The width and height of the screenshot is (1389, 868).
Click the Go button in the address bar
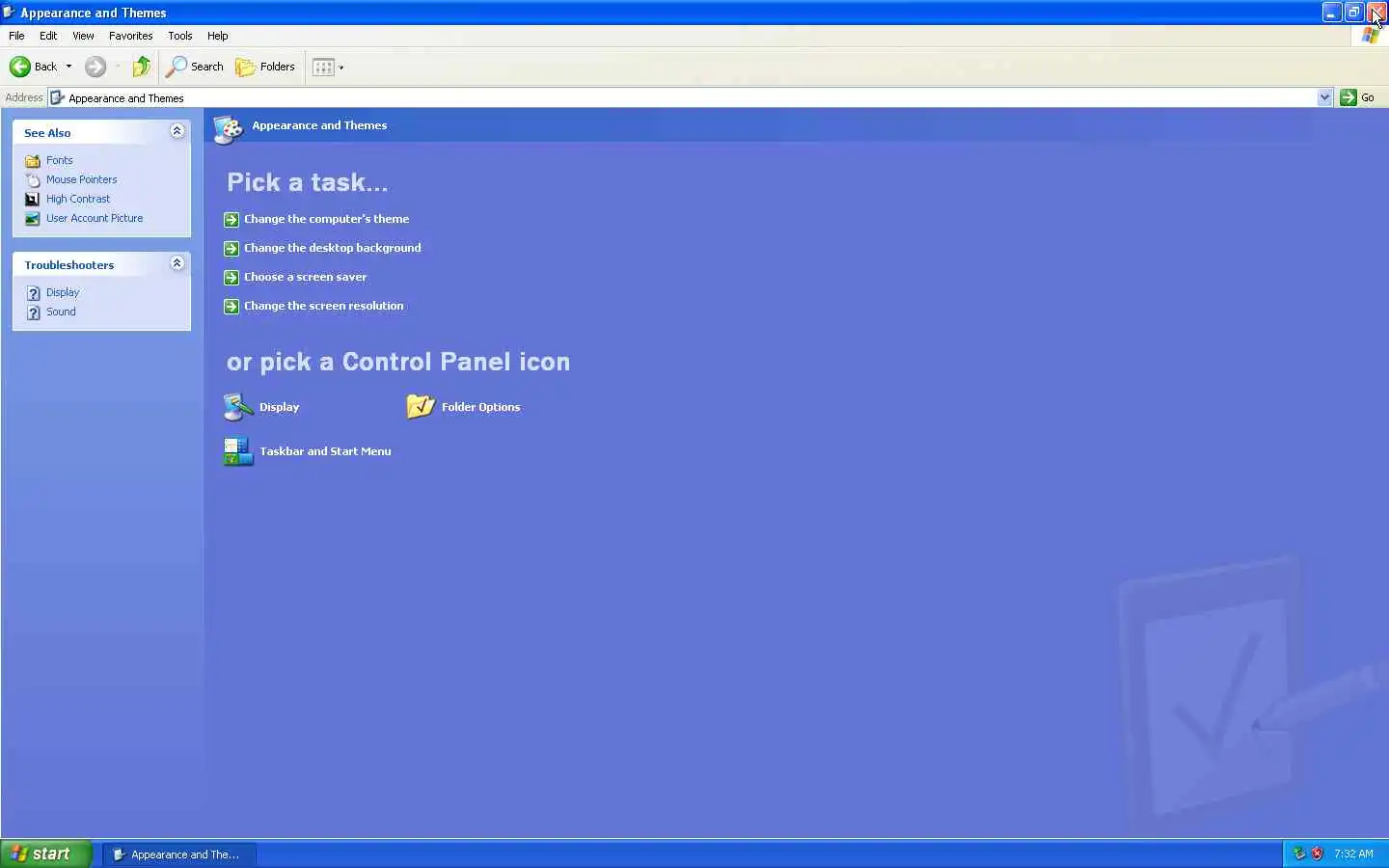pos(1357,97)
